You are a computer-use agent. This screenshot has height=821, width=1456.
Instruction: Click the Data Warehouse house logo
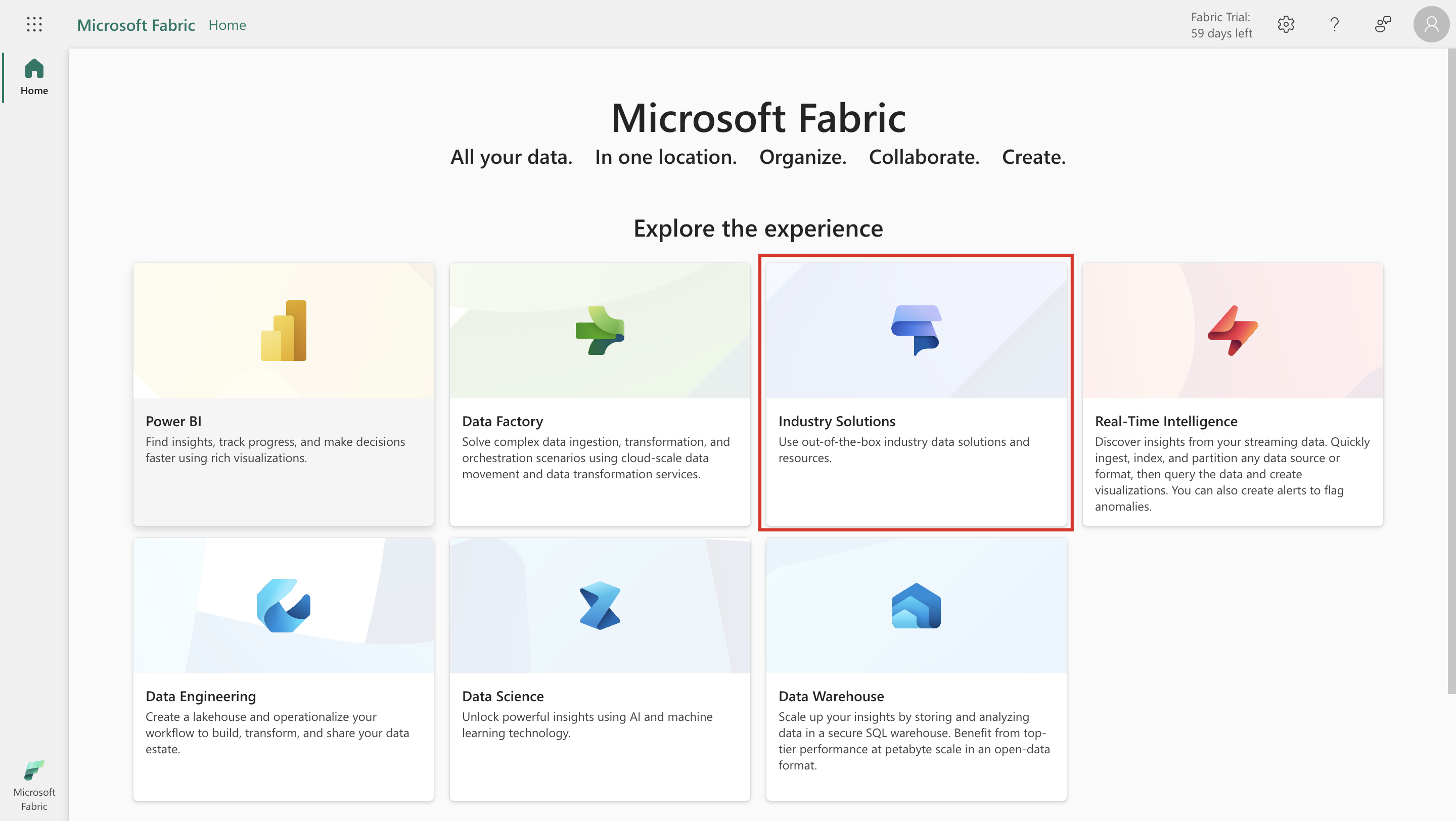[916, 605]
